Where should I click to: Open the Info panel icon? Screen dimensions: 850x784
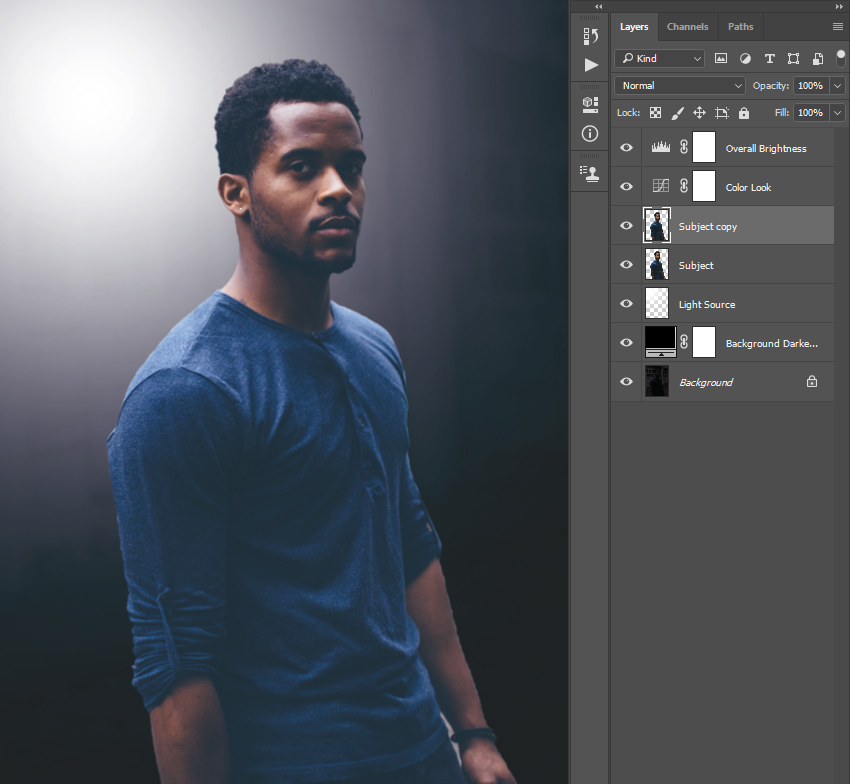590,133
